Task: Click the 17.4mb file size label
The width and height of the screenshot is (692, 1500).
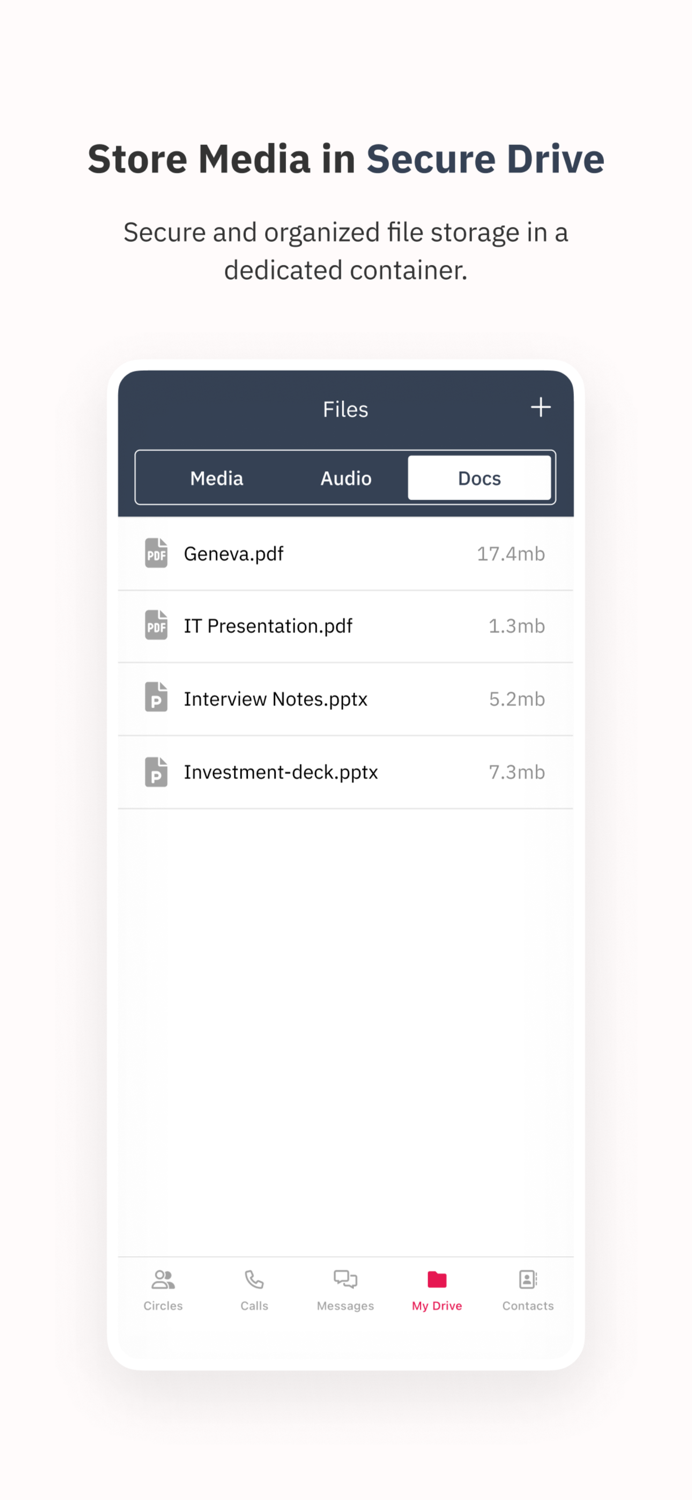Action: tap(510, 554)
